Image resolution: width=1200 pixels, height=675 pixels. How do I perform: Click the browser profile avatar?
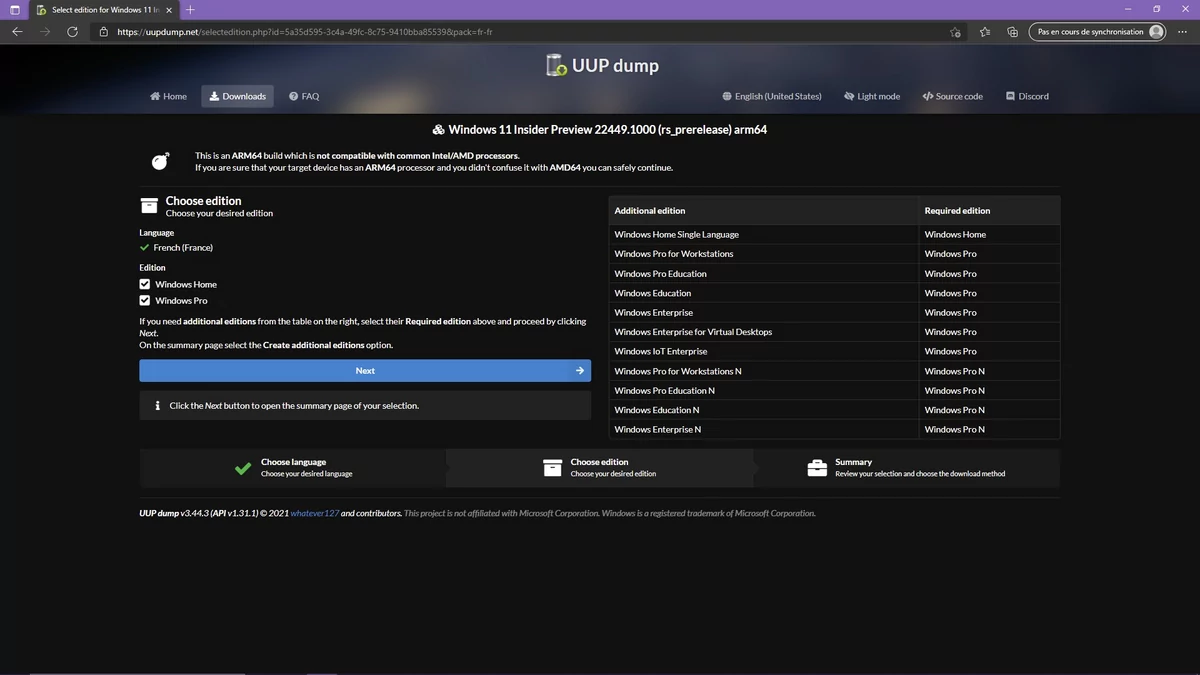[1156, 31]
